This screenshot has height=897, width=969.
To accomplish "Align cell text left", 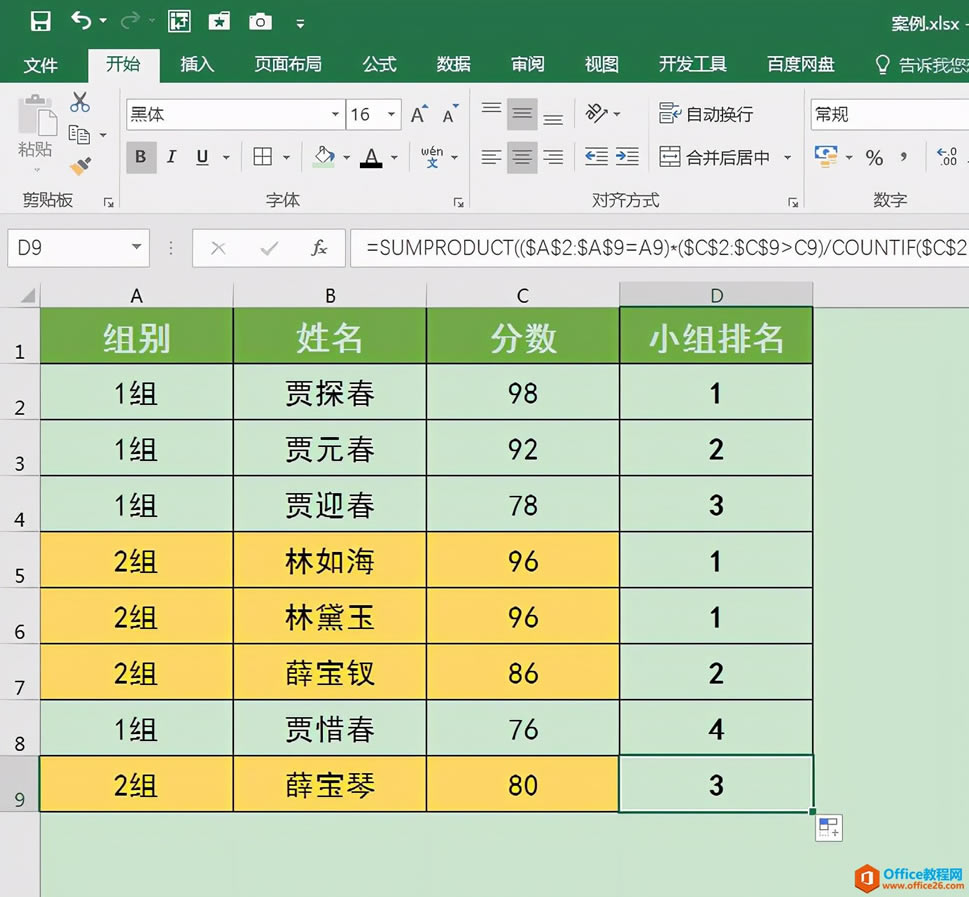I will pos(491,157).
